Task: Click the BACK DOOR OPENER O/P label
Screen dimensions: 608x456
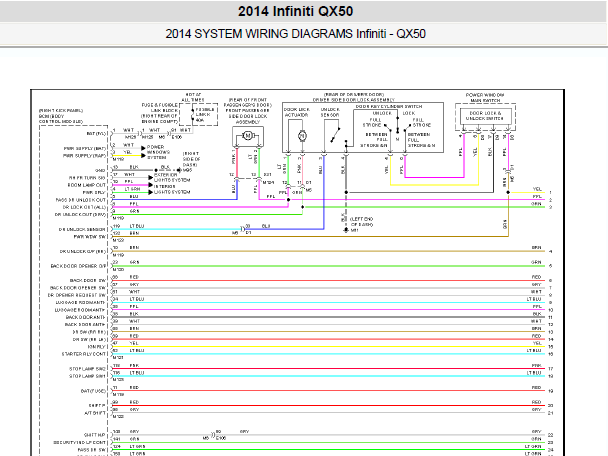Action: [x=78, y=266]
